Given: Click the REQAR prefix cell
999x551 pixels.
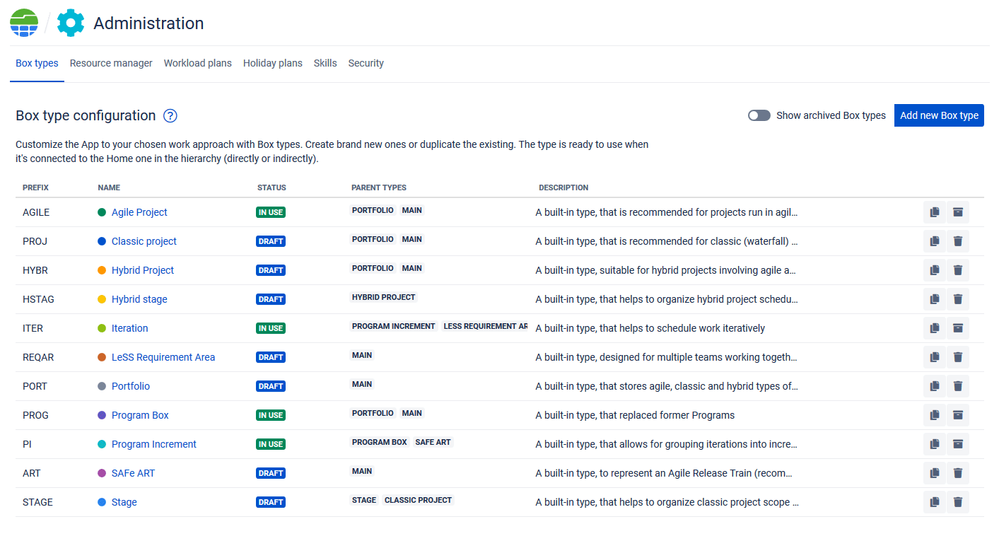Looking at the screenshot, I should (38, 357).
